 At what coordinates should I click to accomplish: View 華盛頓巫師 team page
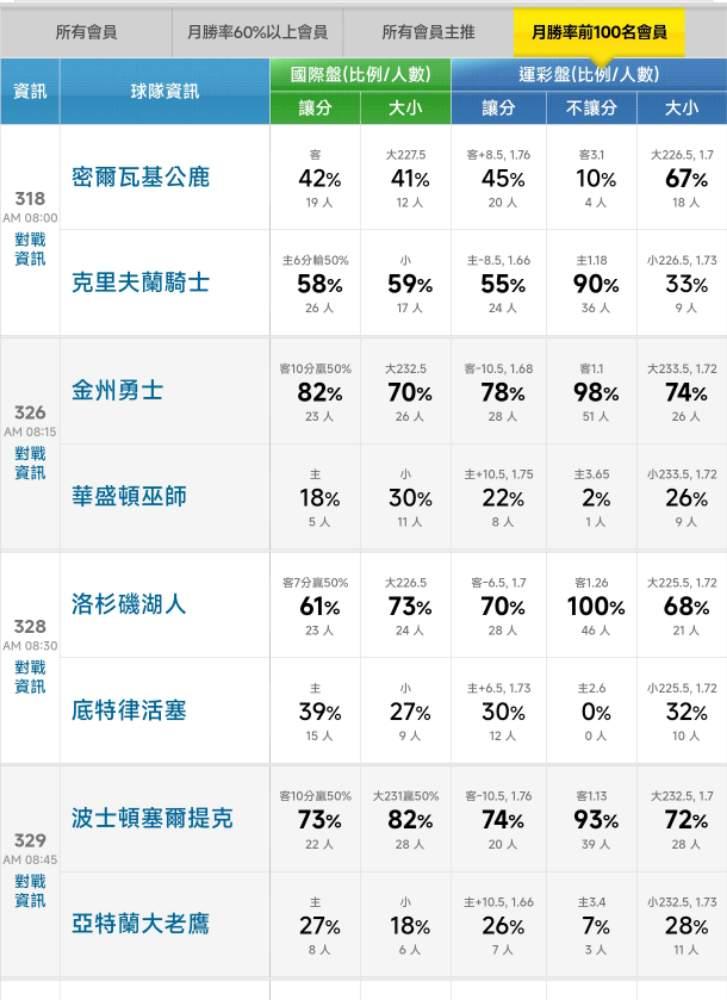(x=129, y=497)
